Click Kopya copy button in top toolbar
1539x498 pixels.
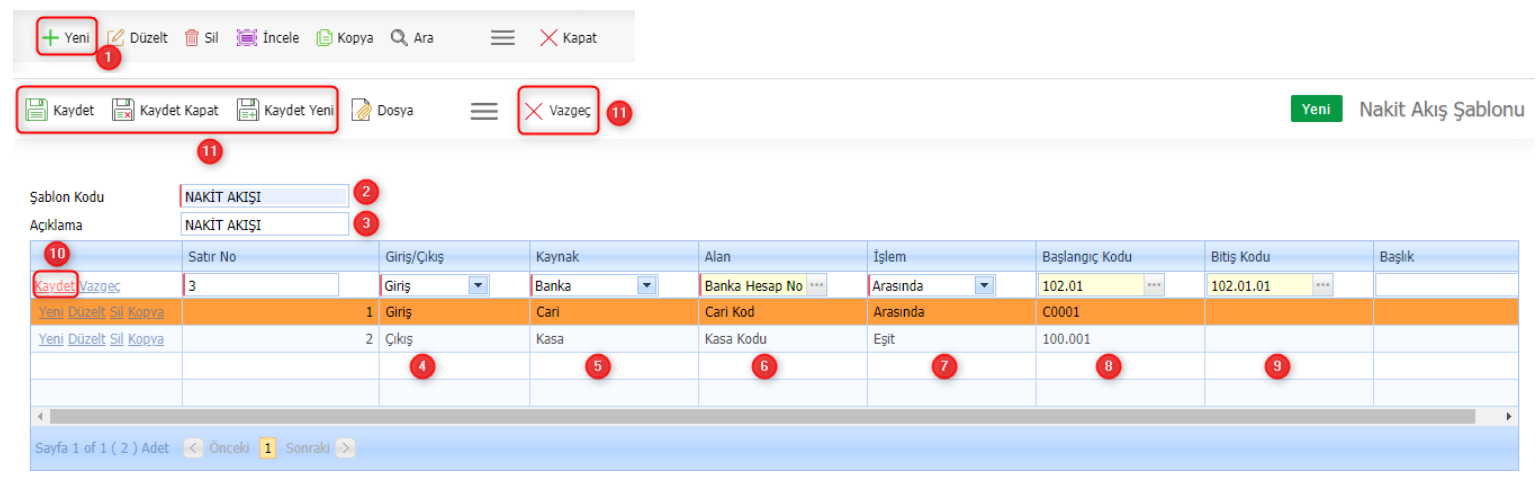point(345,38)
